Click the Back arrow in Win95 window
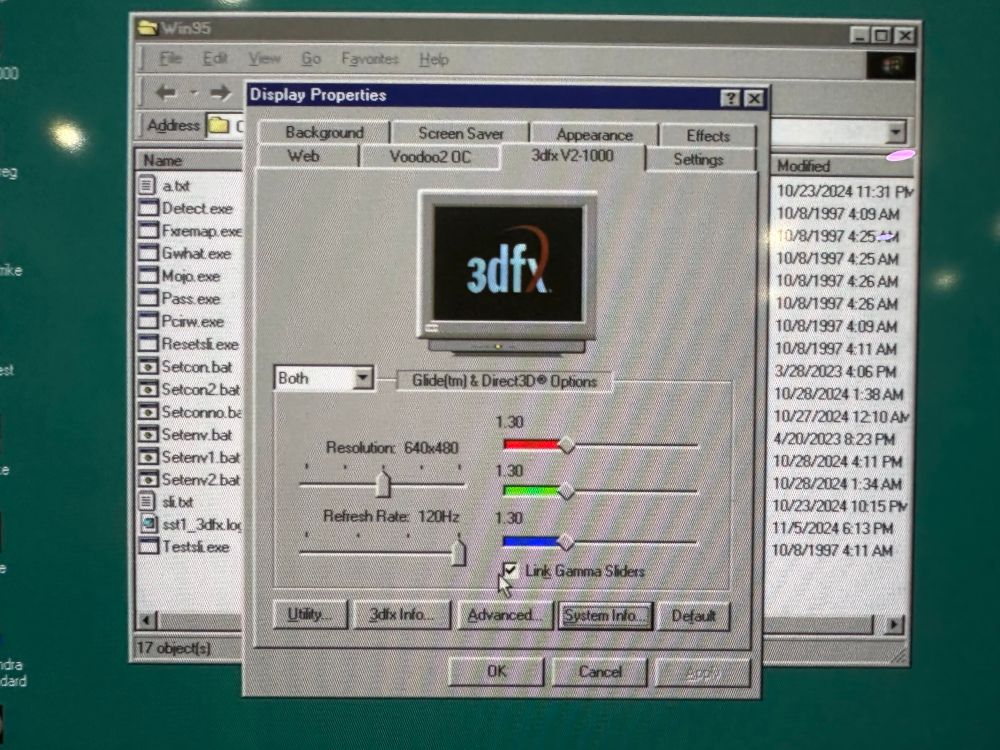This screenshot has height=750, width=1000. click(166, 92)
